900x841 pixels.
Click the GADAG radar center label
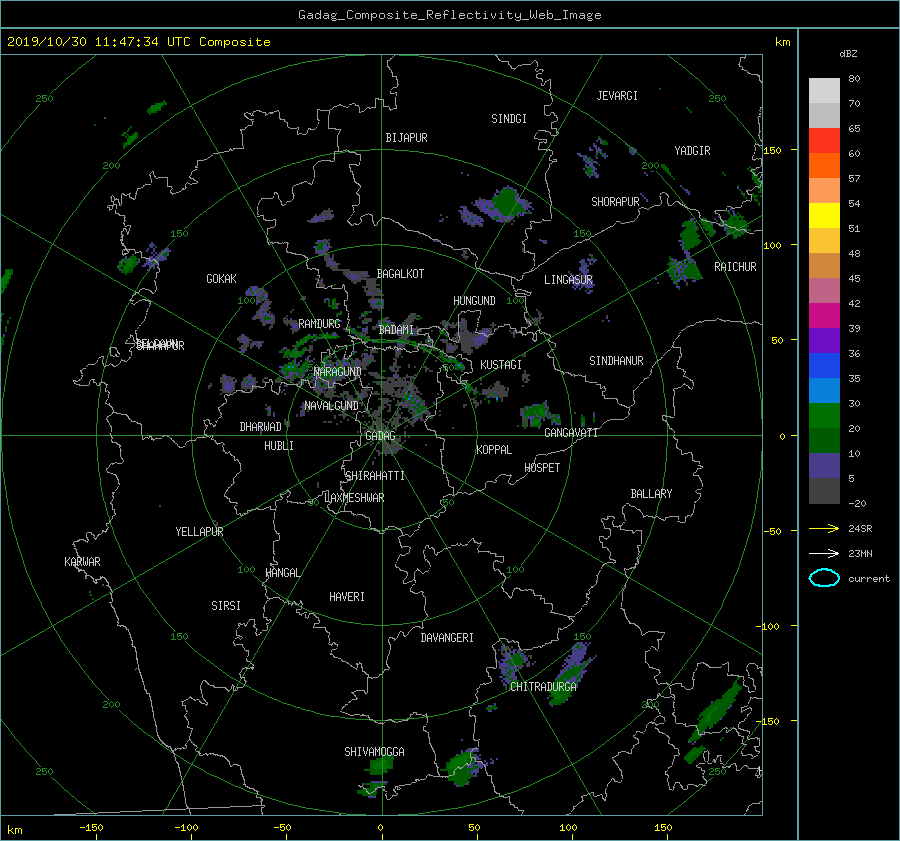pos(380,436)
